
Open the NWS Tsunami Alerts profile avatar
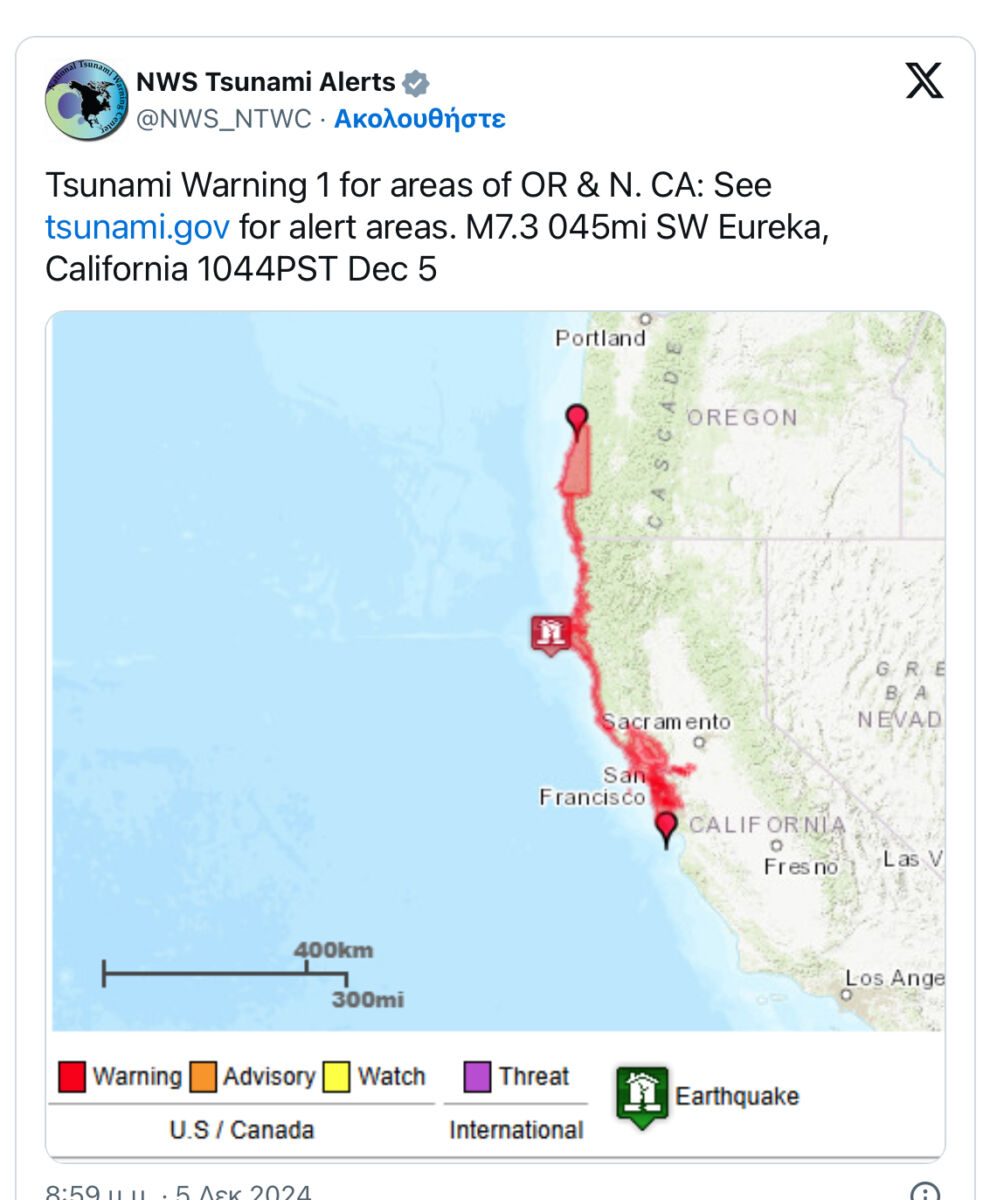tap(87, 99)
